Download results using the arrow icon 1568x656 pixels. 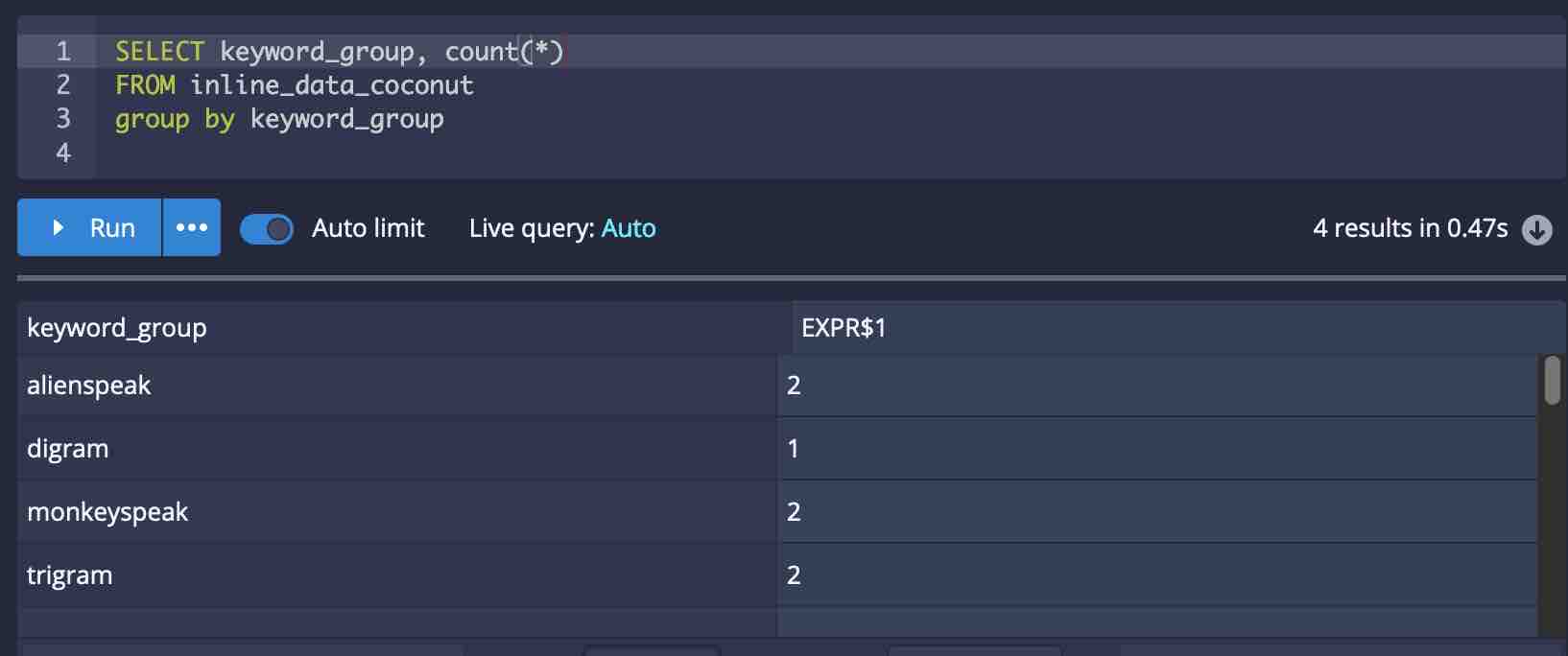point(1536,229)
